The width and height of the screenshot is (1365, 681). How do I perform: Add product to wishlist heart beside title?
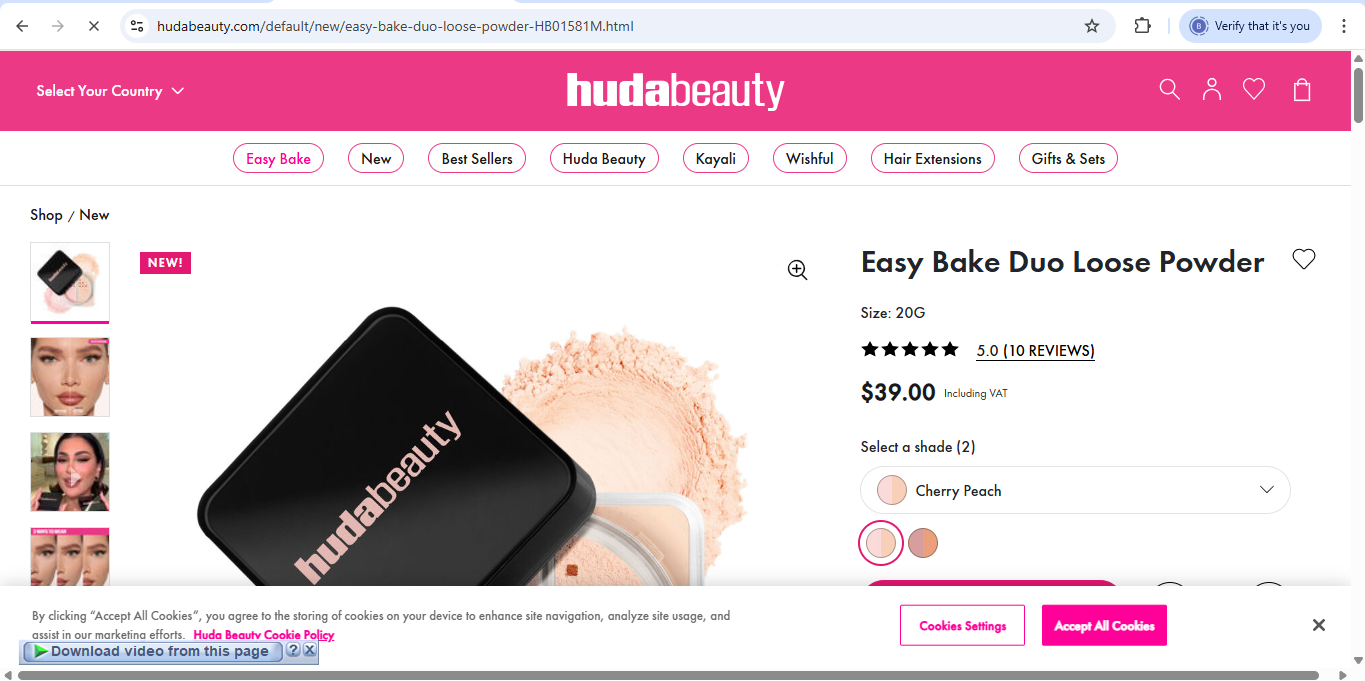(1304, 259)
